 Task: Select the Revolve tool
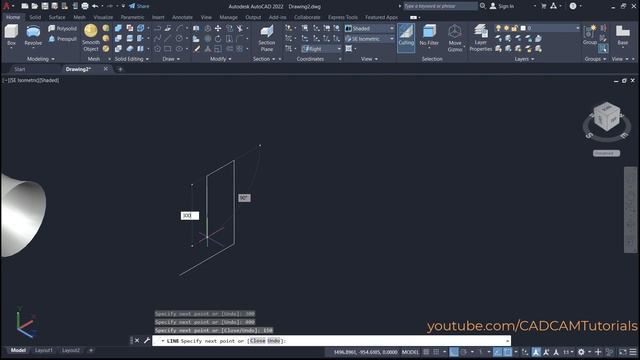pyautogui.click(x=33, y=35)
